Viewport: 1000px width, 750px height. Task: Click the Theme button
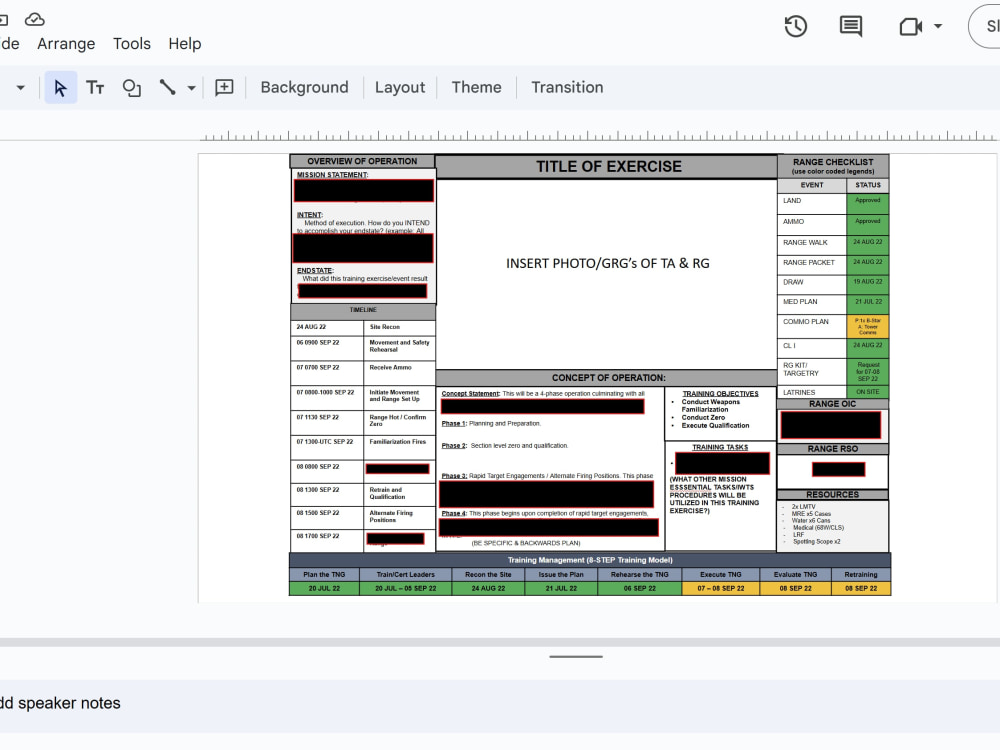pyautogui.click(x=476, y=87)
